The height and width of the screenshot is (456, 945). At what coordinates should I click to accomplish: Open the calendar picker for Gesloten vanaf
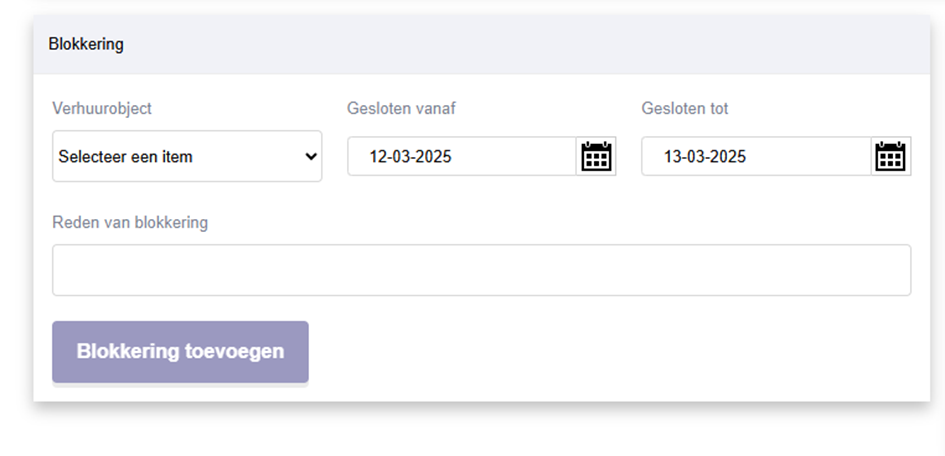point(596,157)
